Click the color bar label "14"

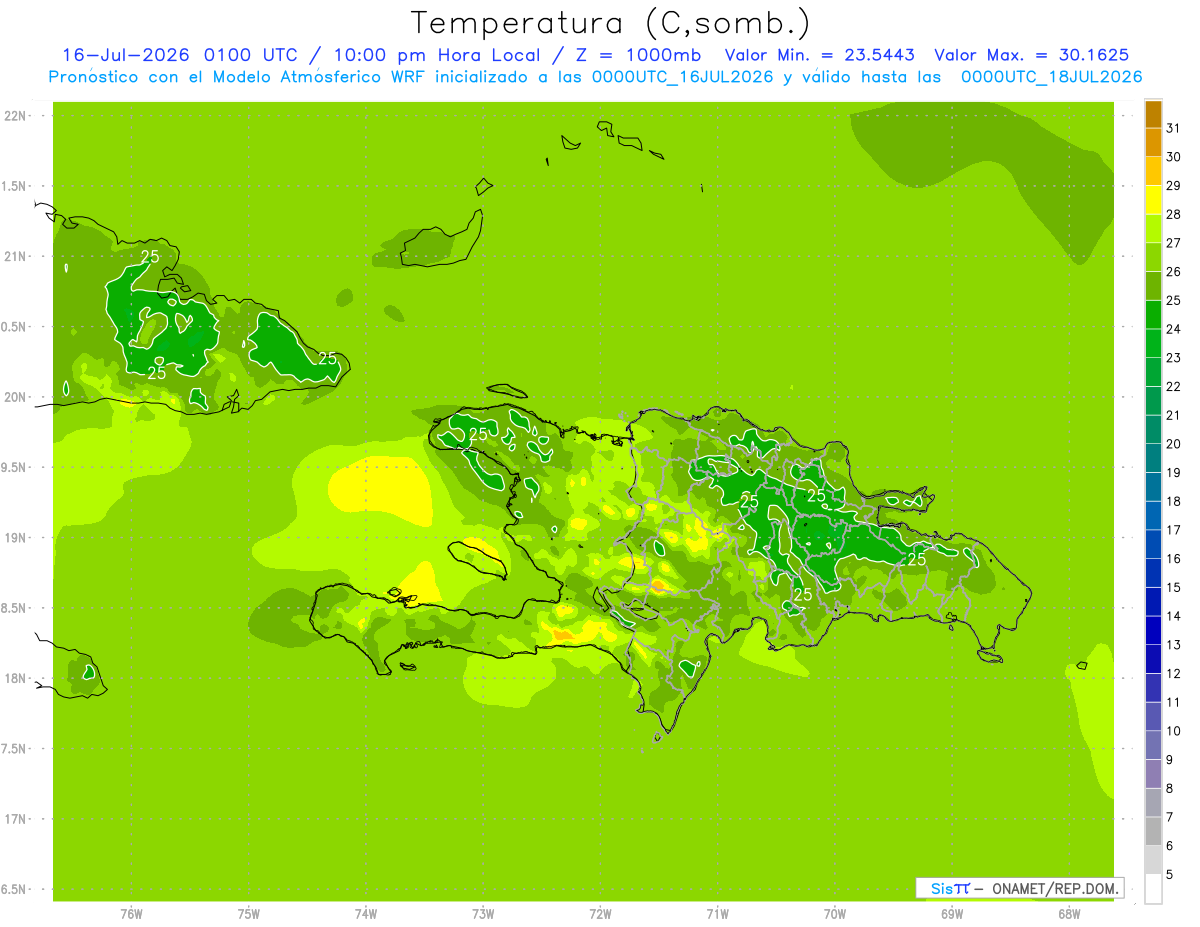(1174, 616)
